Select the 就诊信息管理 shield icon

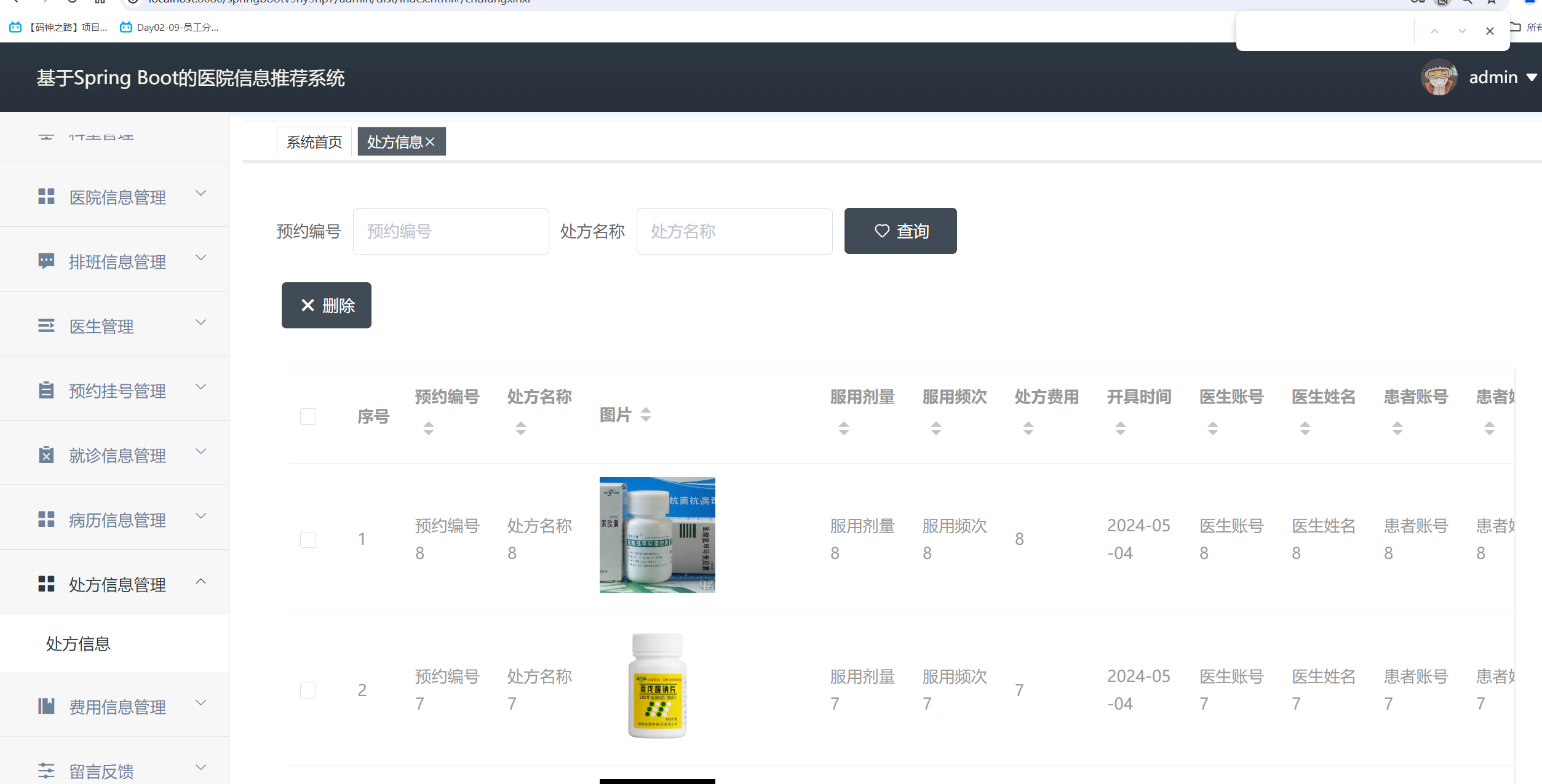click(x=46, y=455)
